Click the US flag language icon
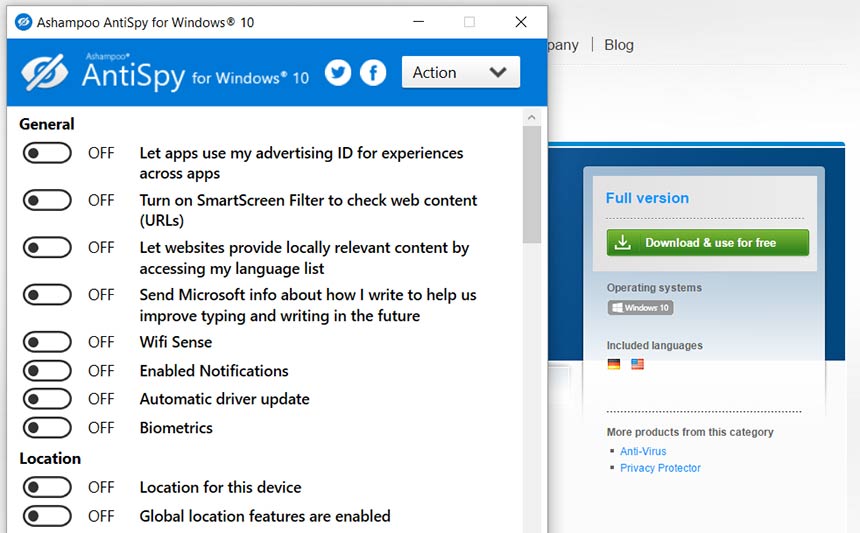 click(637, 364)
